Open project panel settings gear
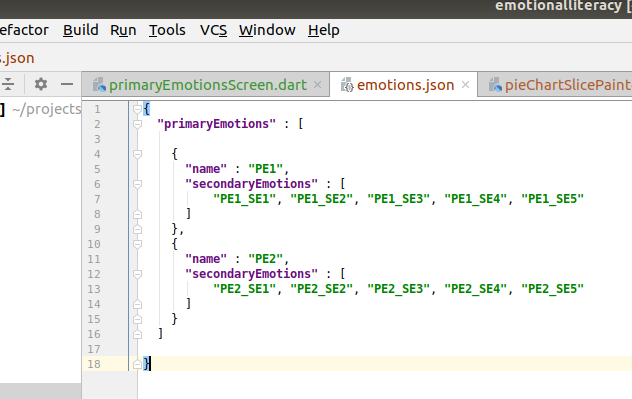The width and height of the screenshot is (632, 399). tap(41, 84)
